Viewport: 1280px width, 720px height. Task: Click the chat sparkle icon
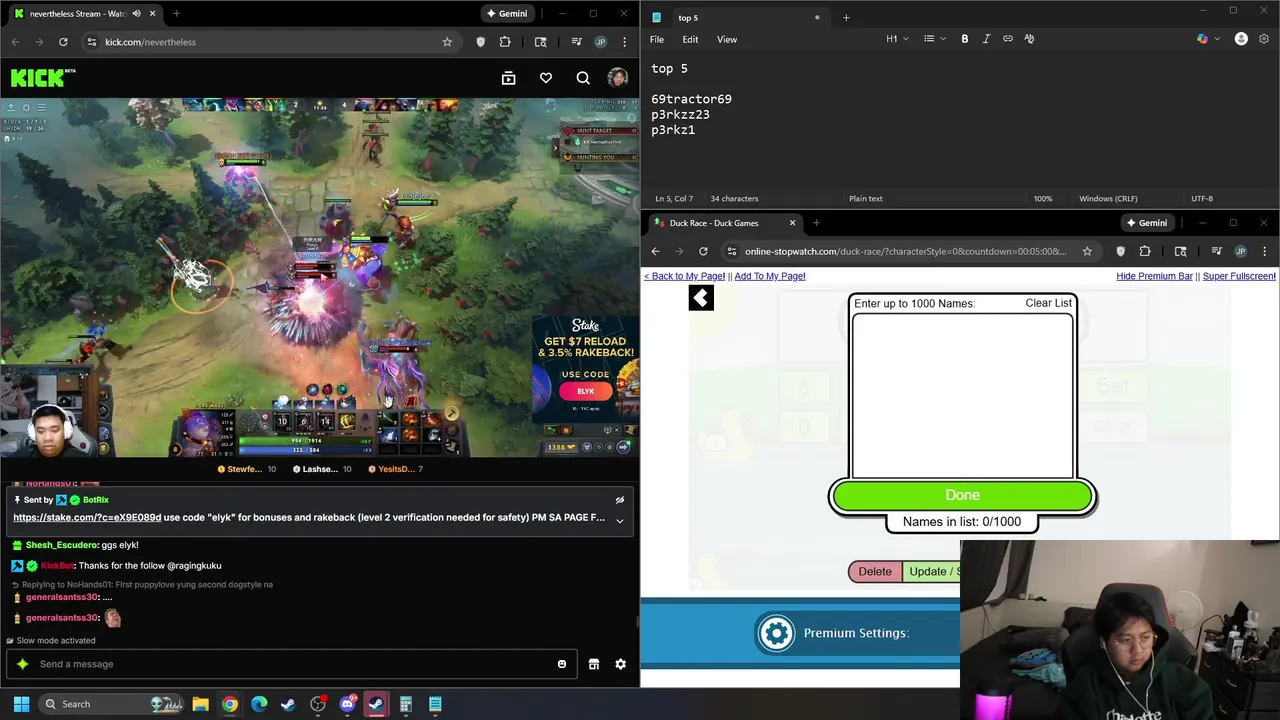point(22,664)
